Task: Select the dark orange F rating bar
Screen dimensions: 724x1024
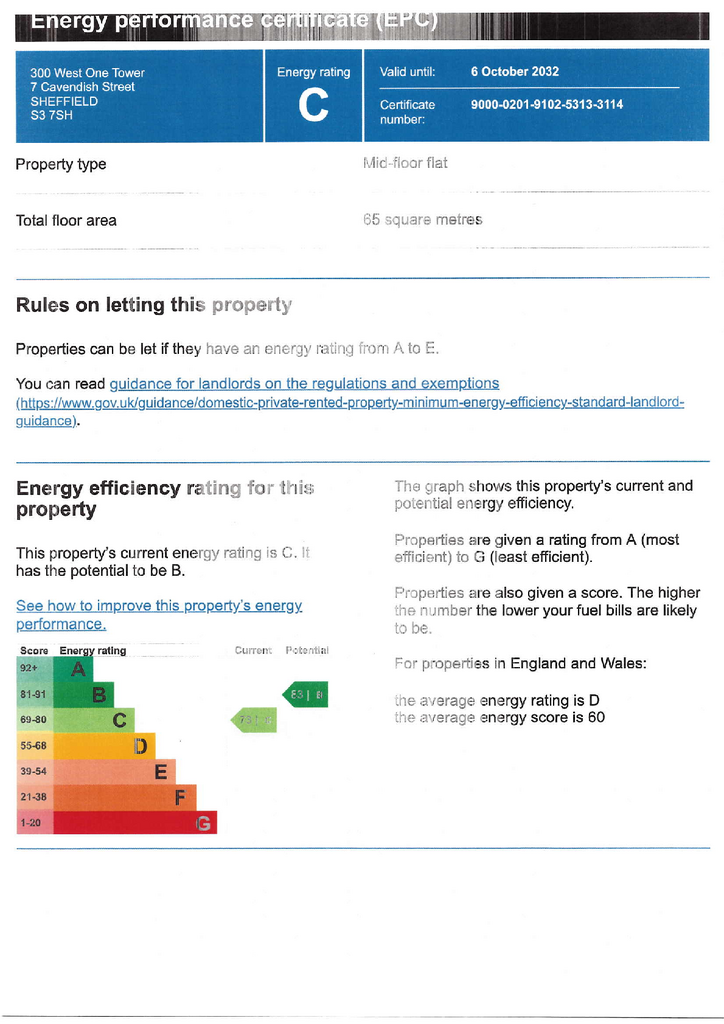Action: [125, 797]
